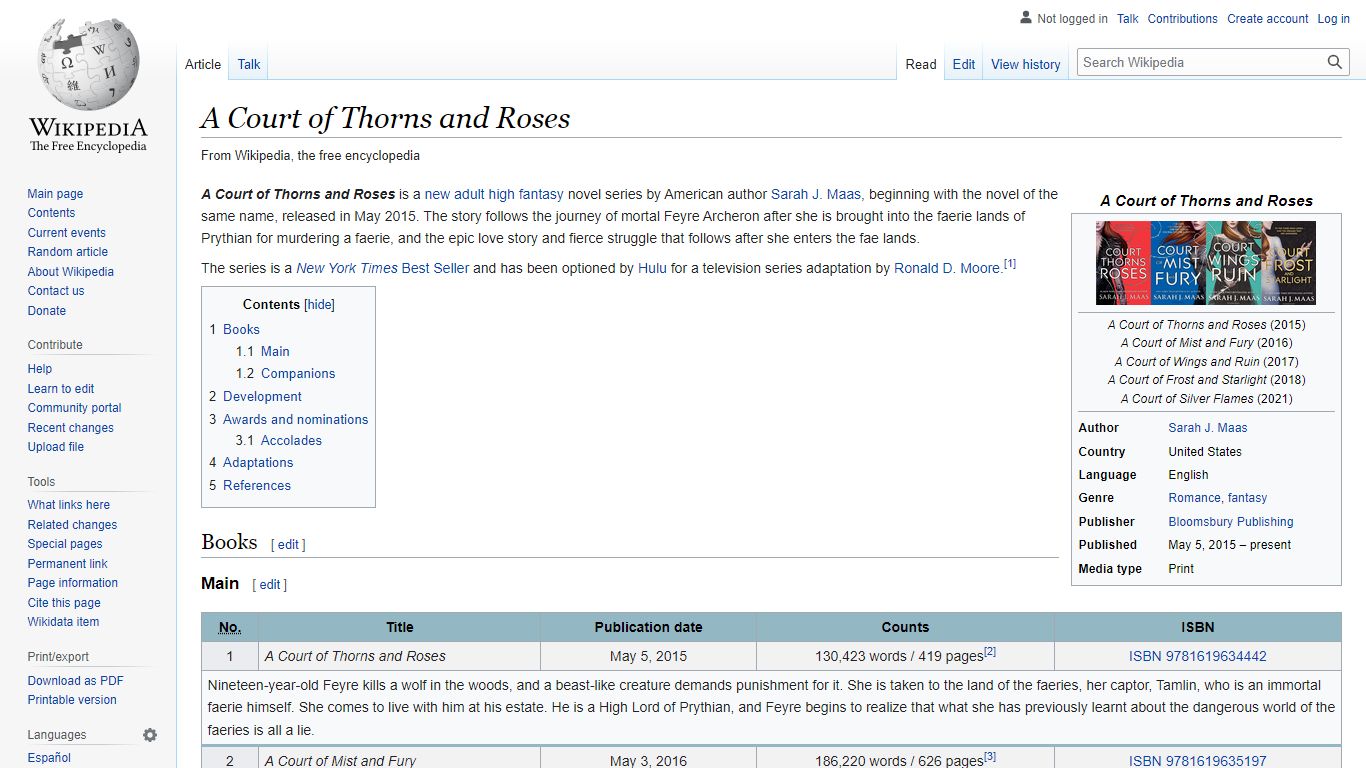
Task: Open the Ronald D. Moore link
Action: 948,268
